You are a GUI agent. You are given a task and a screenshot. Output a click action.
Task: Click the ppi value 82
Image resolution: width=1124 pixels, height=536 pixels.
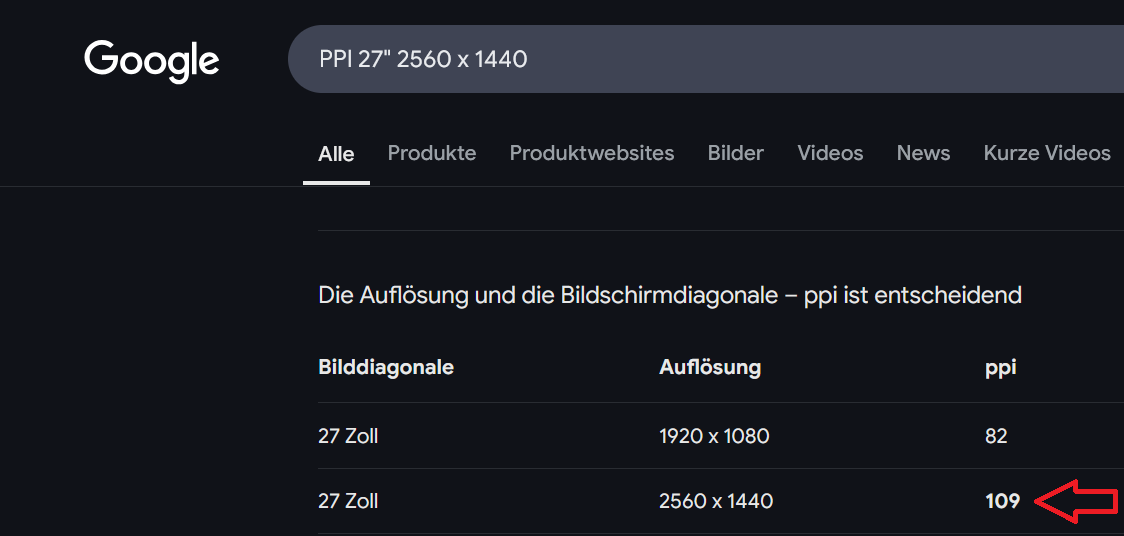click(x=996, y=436)
